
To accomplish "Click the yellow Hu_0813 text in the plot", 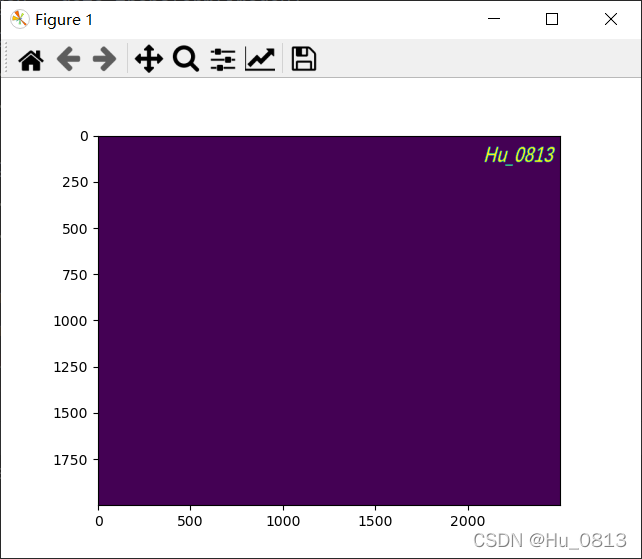I will pos(519,155).
